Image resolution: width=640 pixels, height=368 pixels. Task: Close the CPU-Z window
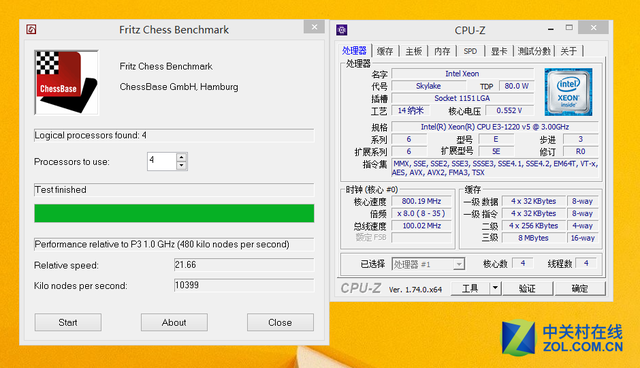593,27
